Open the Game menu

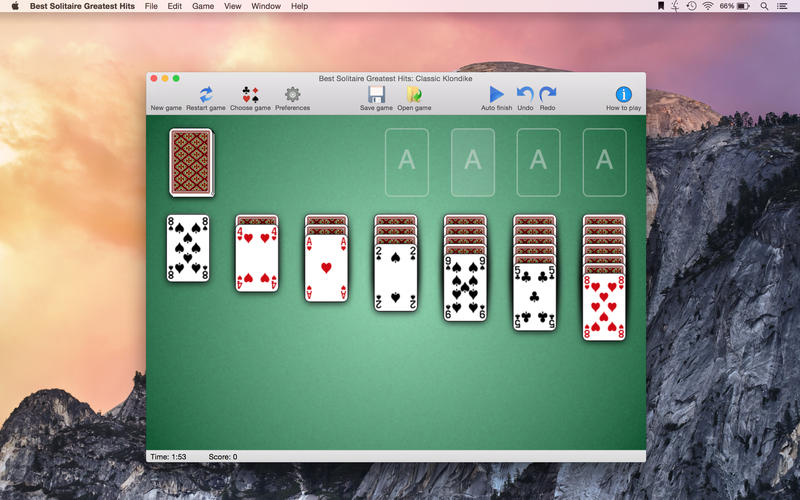203,6
